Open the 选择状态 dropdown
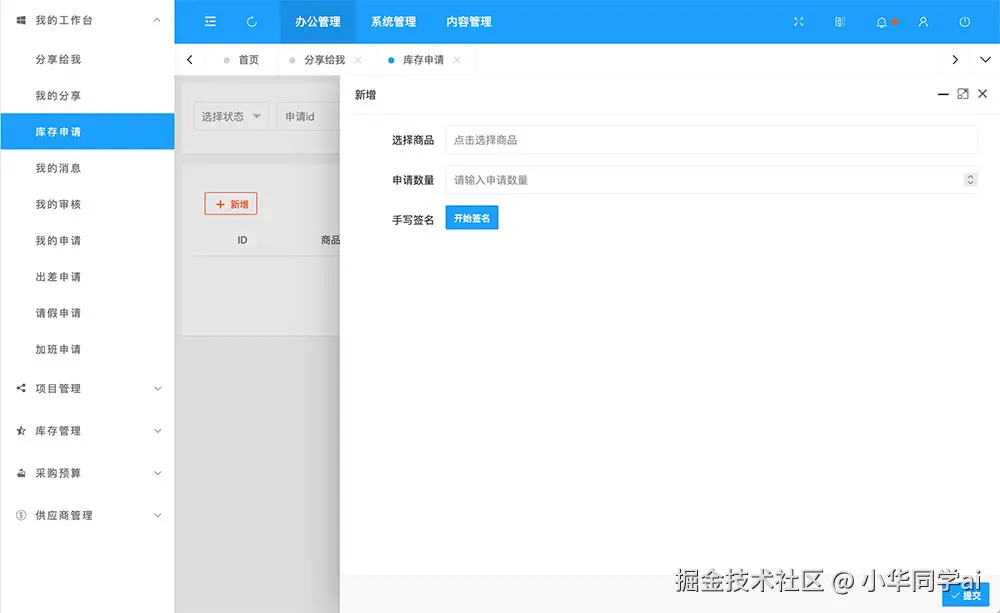Screen dimensions: 1000x613 pos(231,117)
